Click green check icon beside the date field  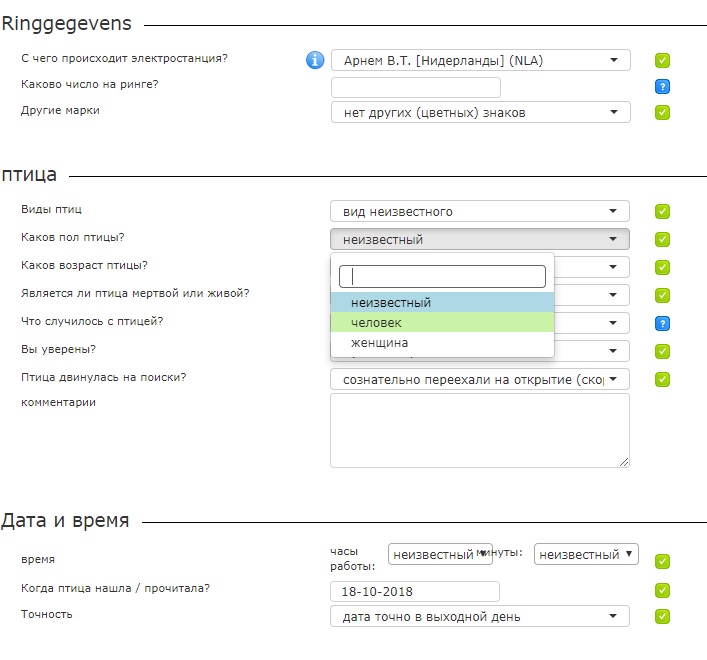(662, 590)
